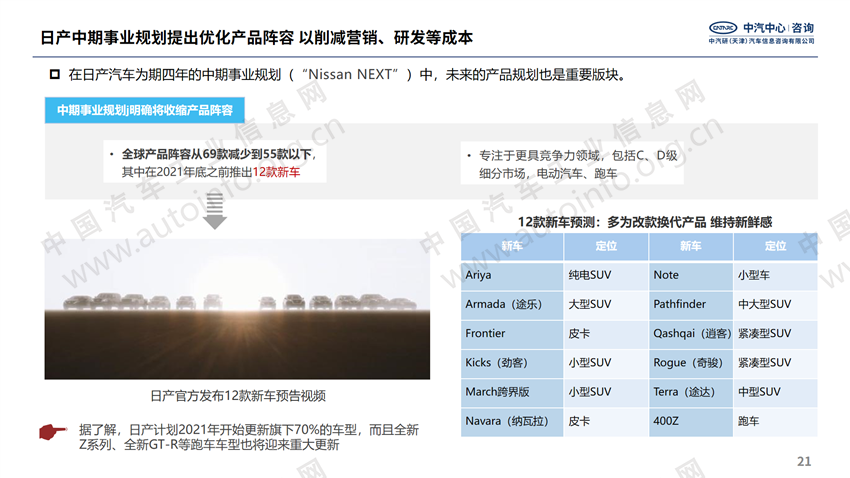The image size is (850, 478).
Task: Select the 中型SUV cell
Action: tap(775, 392)
